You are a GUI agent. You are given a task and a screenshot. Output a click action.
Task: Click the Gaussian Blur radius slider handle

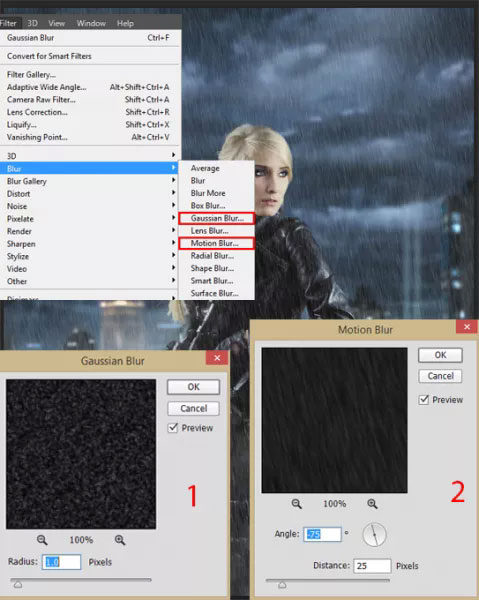18,585
